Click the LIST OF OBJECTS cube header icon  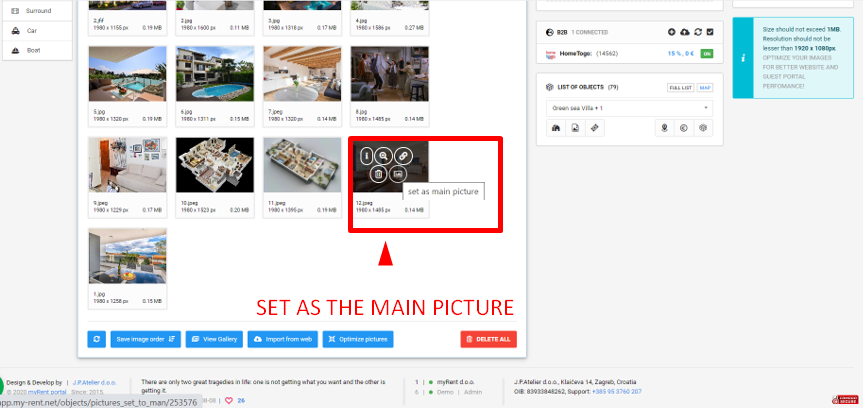coord(549,87)
